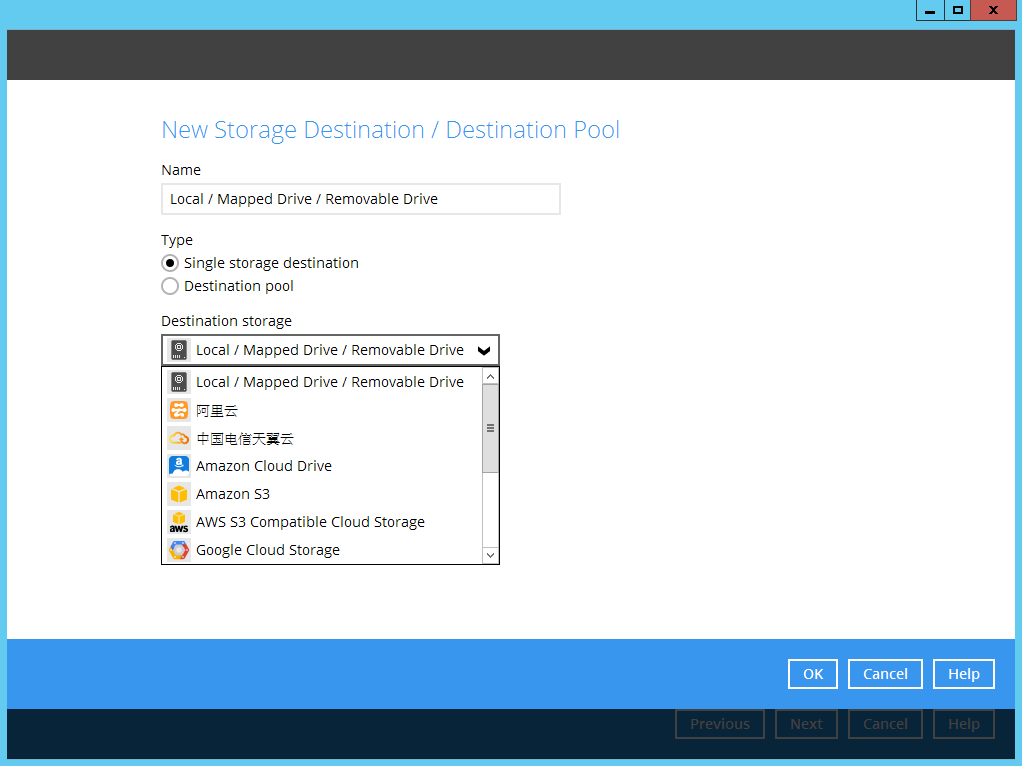Viewport: 1022px width, 766px height.
Task: Choose Google Cloud Storage from list
Action: (x=322, y=550)
